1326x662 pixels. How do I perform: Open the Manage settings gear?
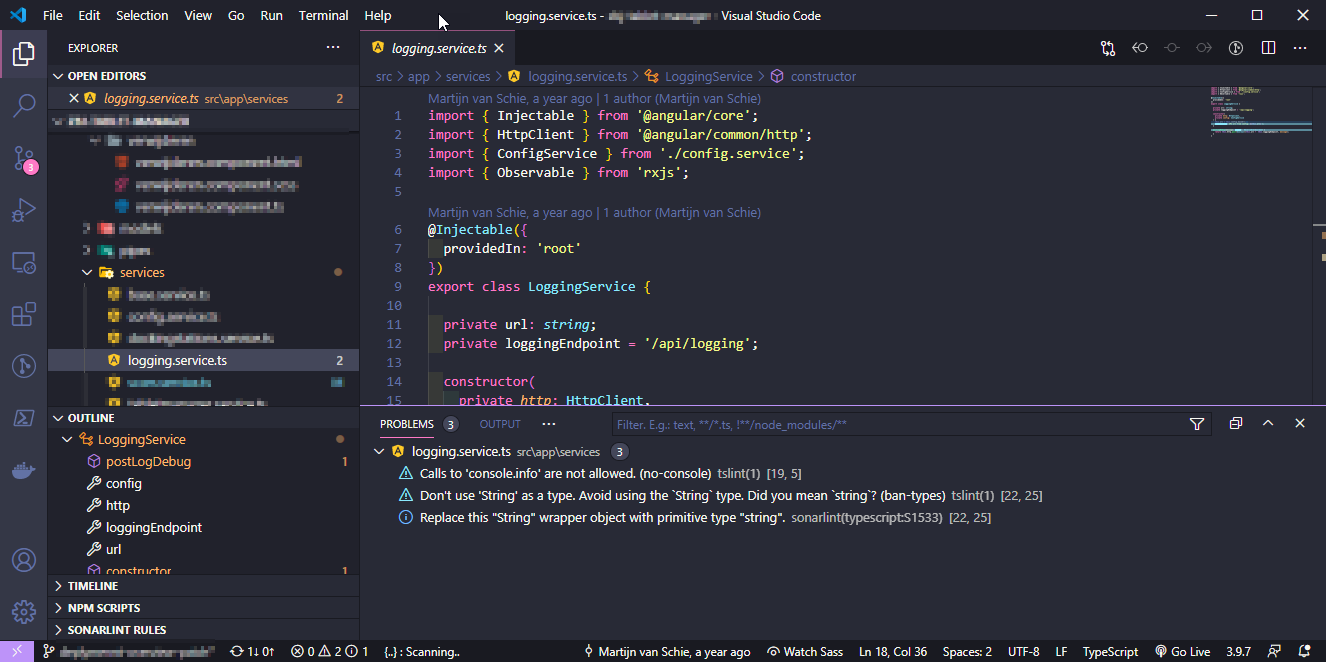point(24,611)
